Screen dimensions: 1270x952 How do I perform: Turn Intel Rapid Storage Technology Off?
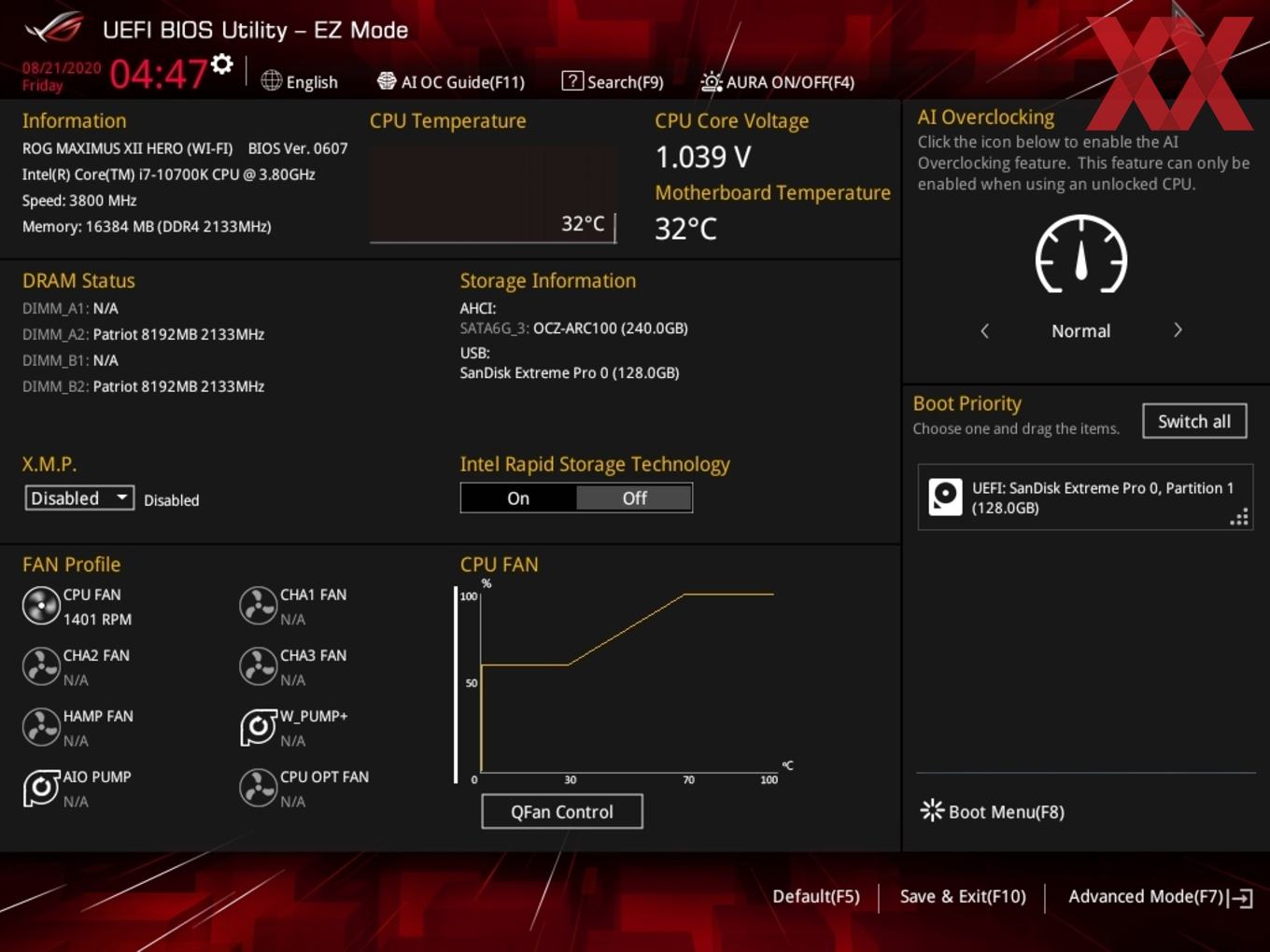[x=634, y=498]
